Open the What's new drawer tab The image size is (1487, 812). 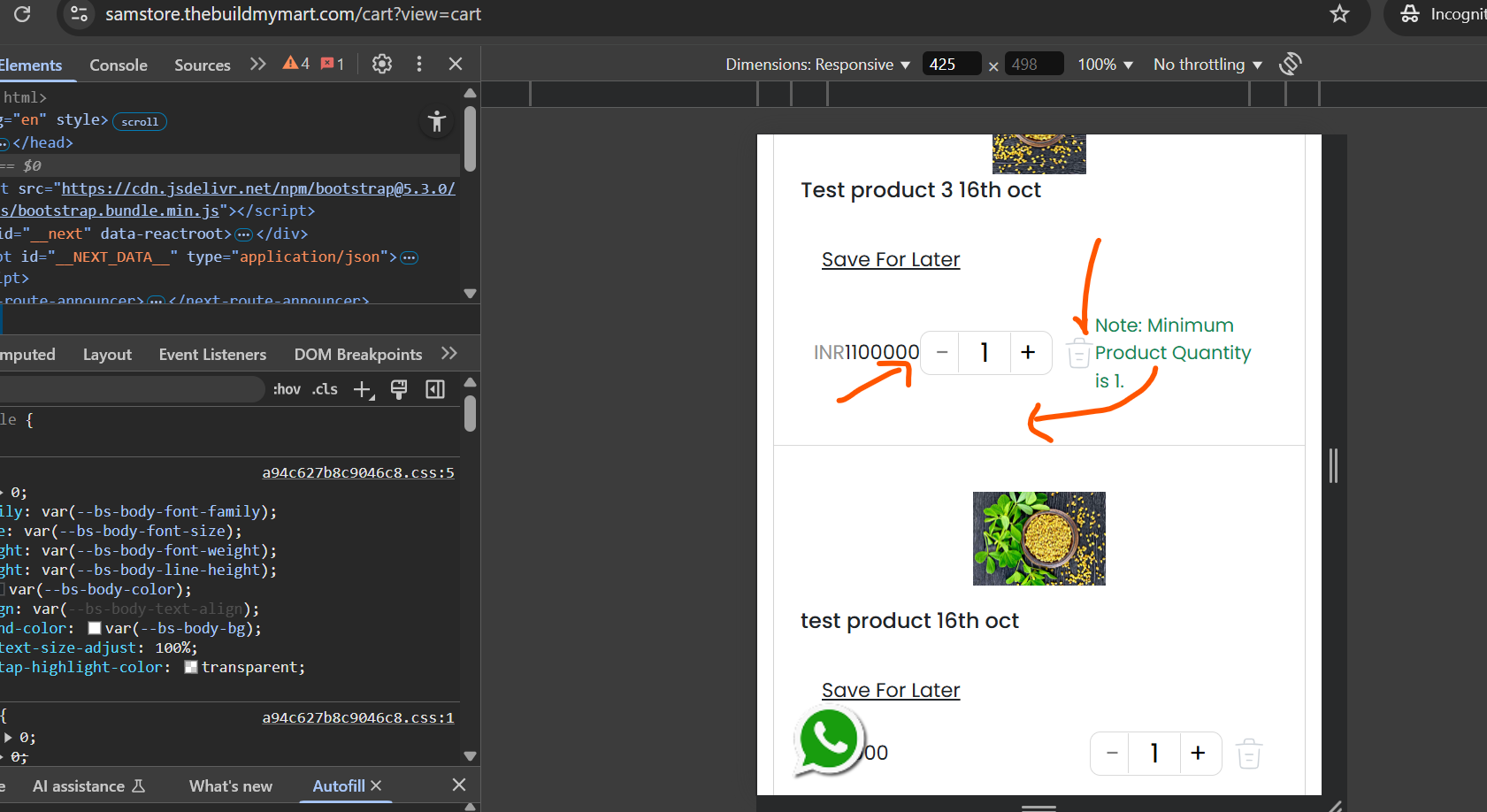coord(231,786)
